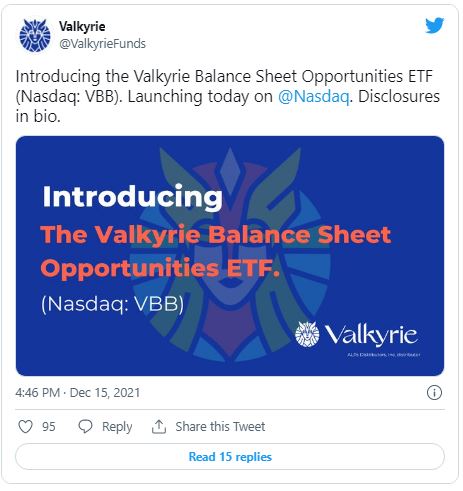The width and height of the screenshot is (463, 491).
Task: Click the @ValkyrieFunds handle
Action: point(102,44)
